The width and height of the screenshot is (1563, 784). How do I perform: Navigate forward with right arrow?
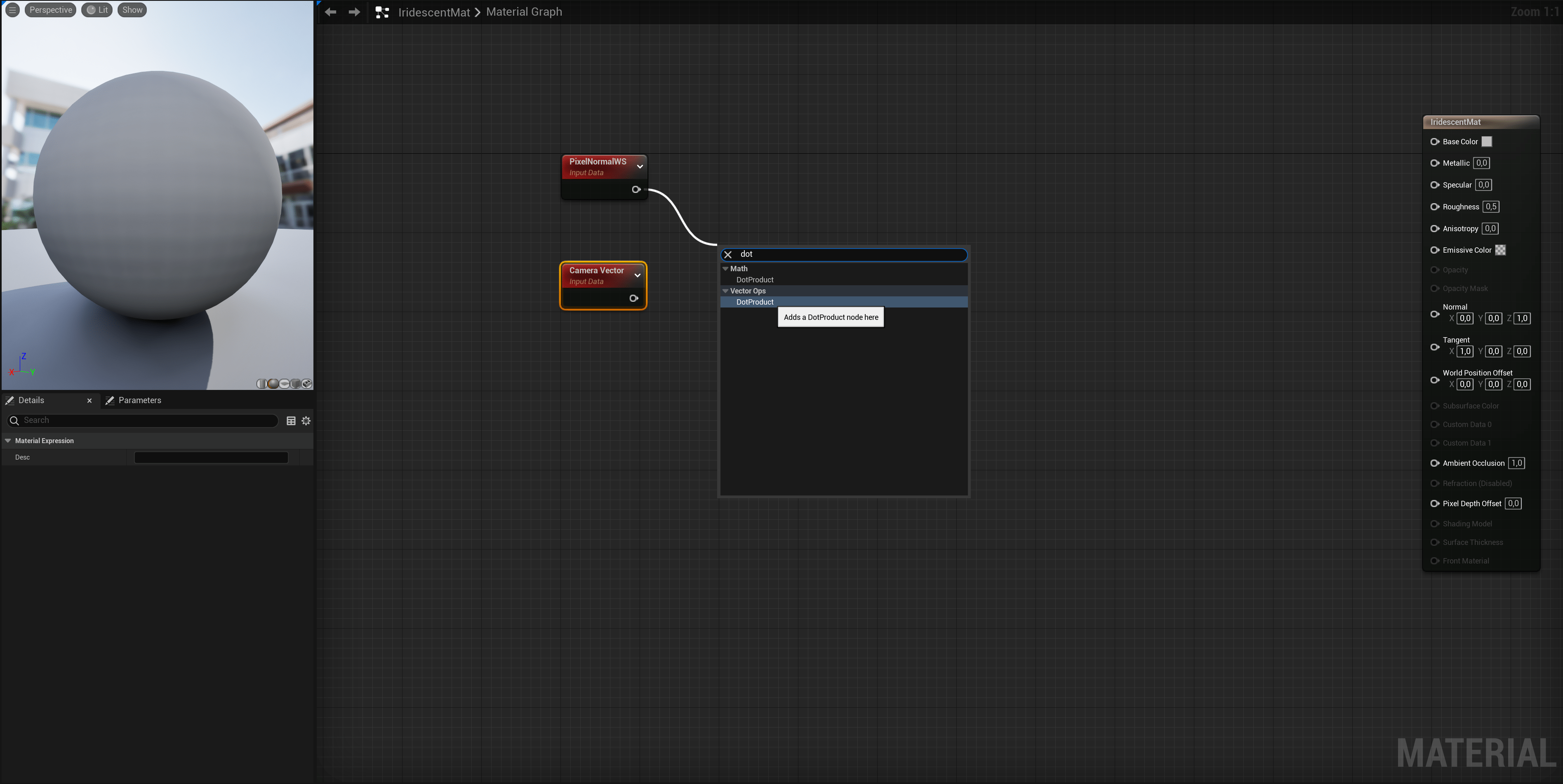coord(354,12)
